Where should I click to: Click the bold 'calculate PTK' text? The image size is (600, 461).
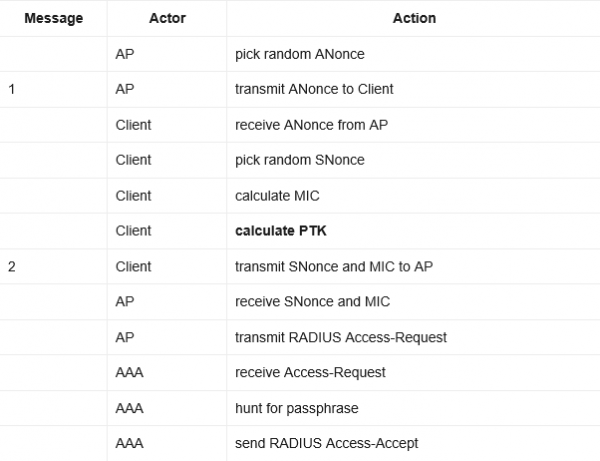pos(281,231)
